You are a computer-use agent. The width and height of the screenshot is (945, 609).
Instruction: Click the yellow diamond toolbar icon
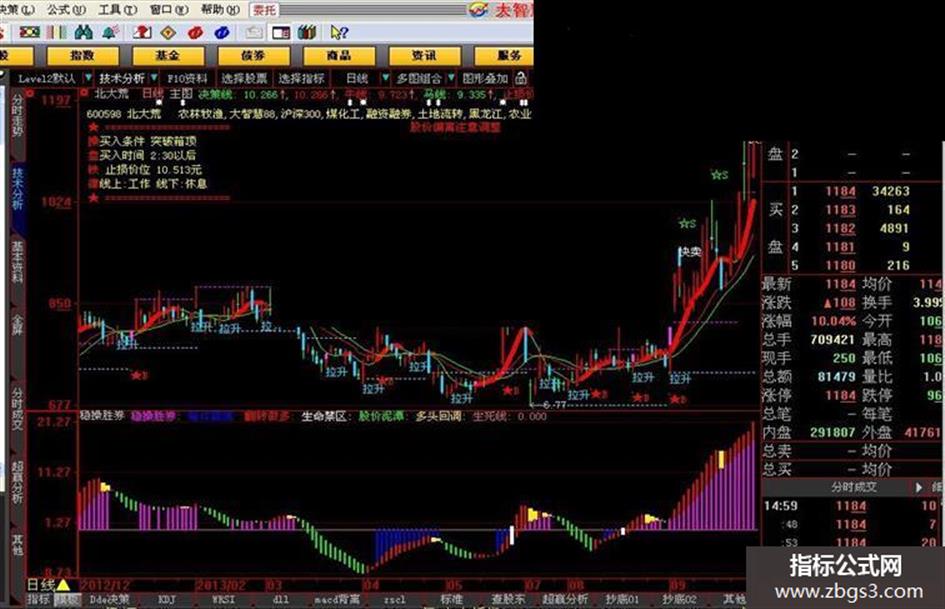point(168,32)
